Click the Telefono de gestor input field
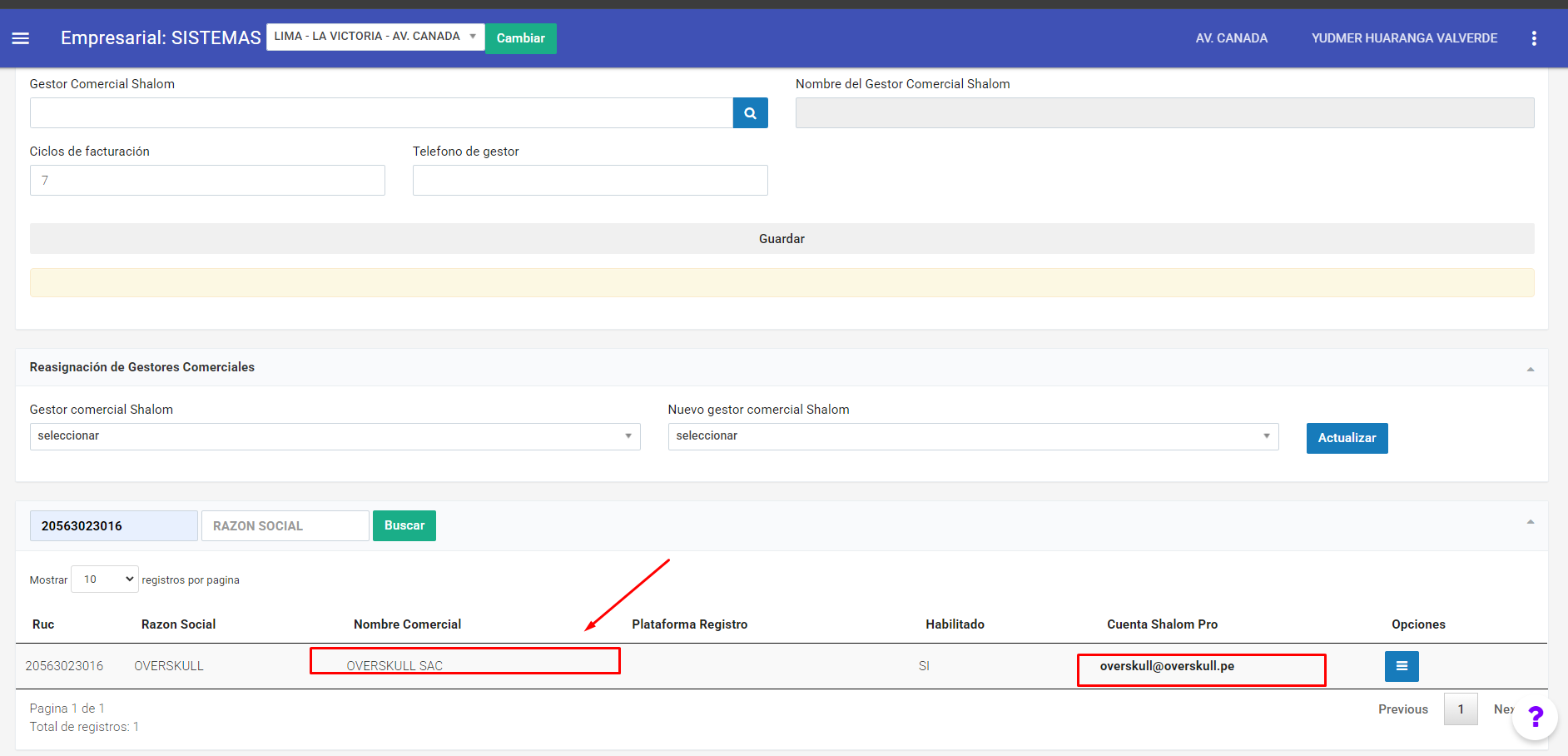This screenshot has width=1568, height=756. click(589, 181)
